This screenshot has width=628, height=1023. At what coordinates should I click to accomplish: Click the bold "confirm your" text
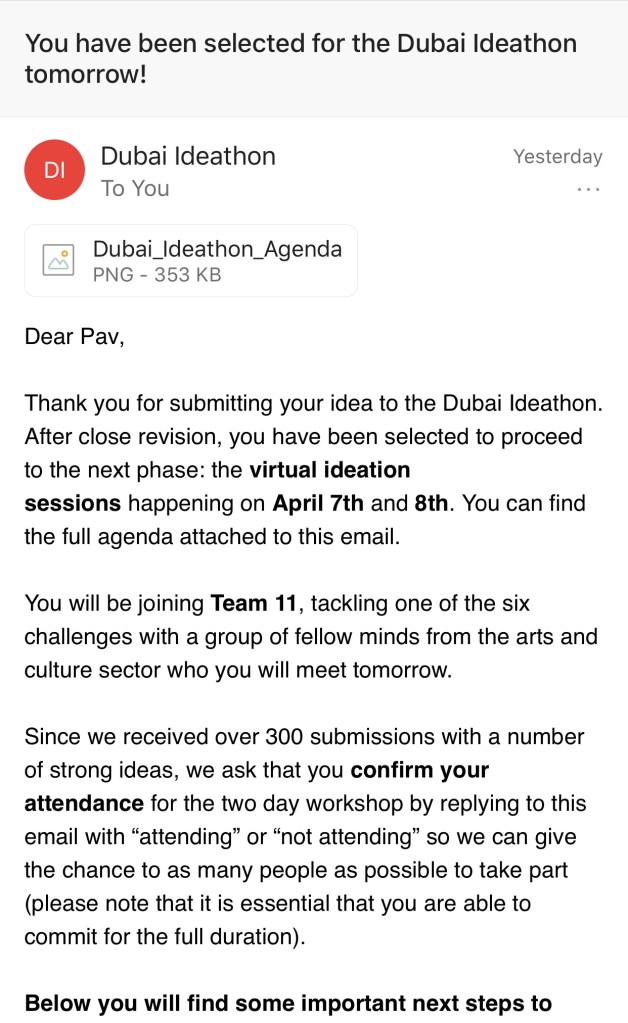(420, 770)
